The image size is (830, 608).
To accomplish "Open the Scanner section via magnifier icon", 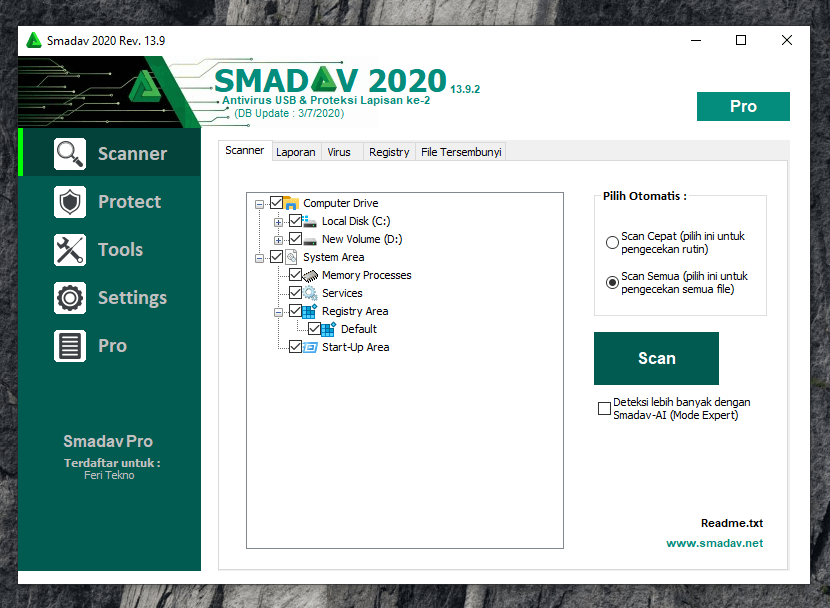I will 69,153.
